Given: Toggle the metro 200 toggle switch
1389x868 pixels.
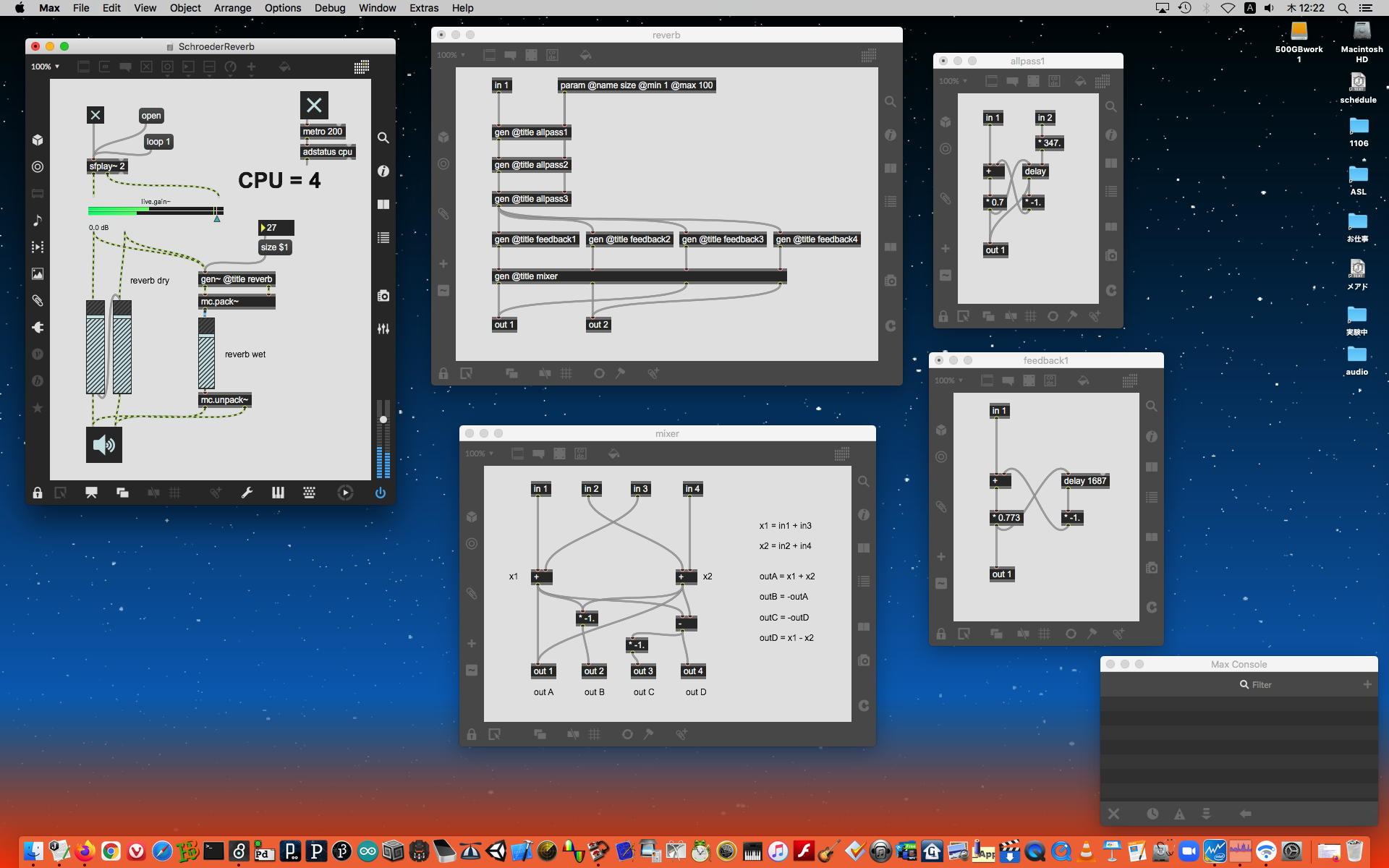Looking at the screenshot, I should [314, 106].
